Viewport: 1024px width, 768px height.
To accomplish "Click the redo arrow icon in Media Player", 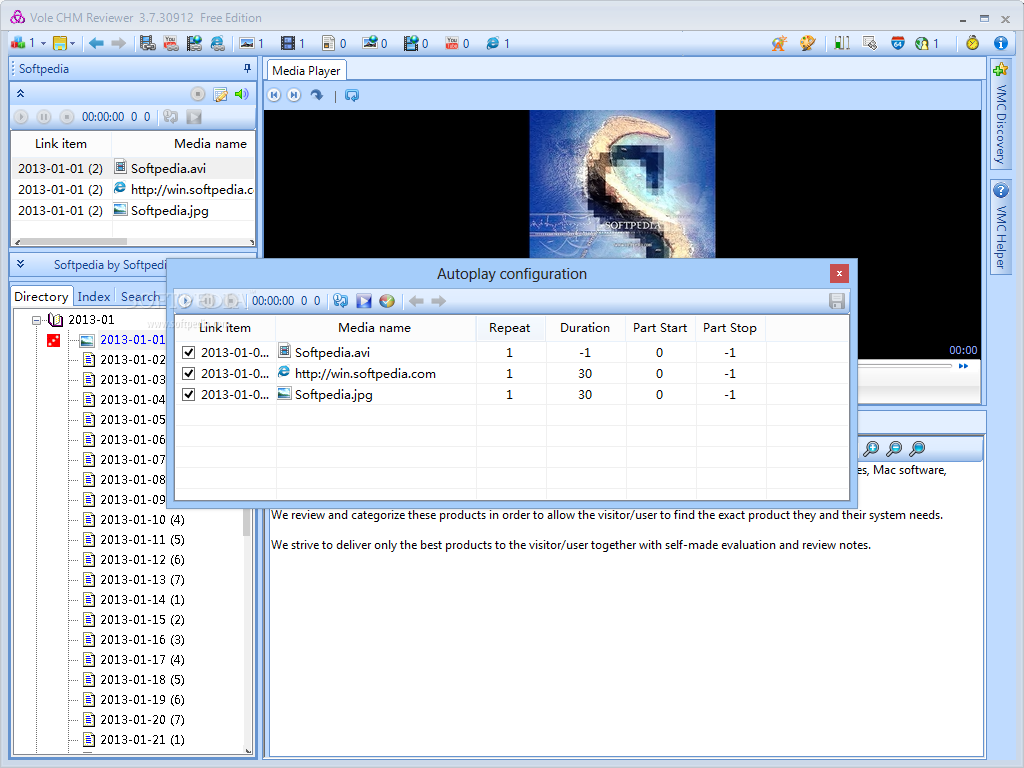I will (x=317, y=95).
